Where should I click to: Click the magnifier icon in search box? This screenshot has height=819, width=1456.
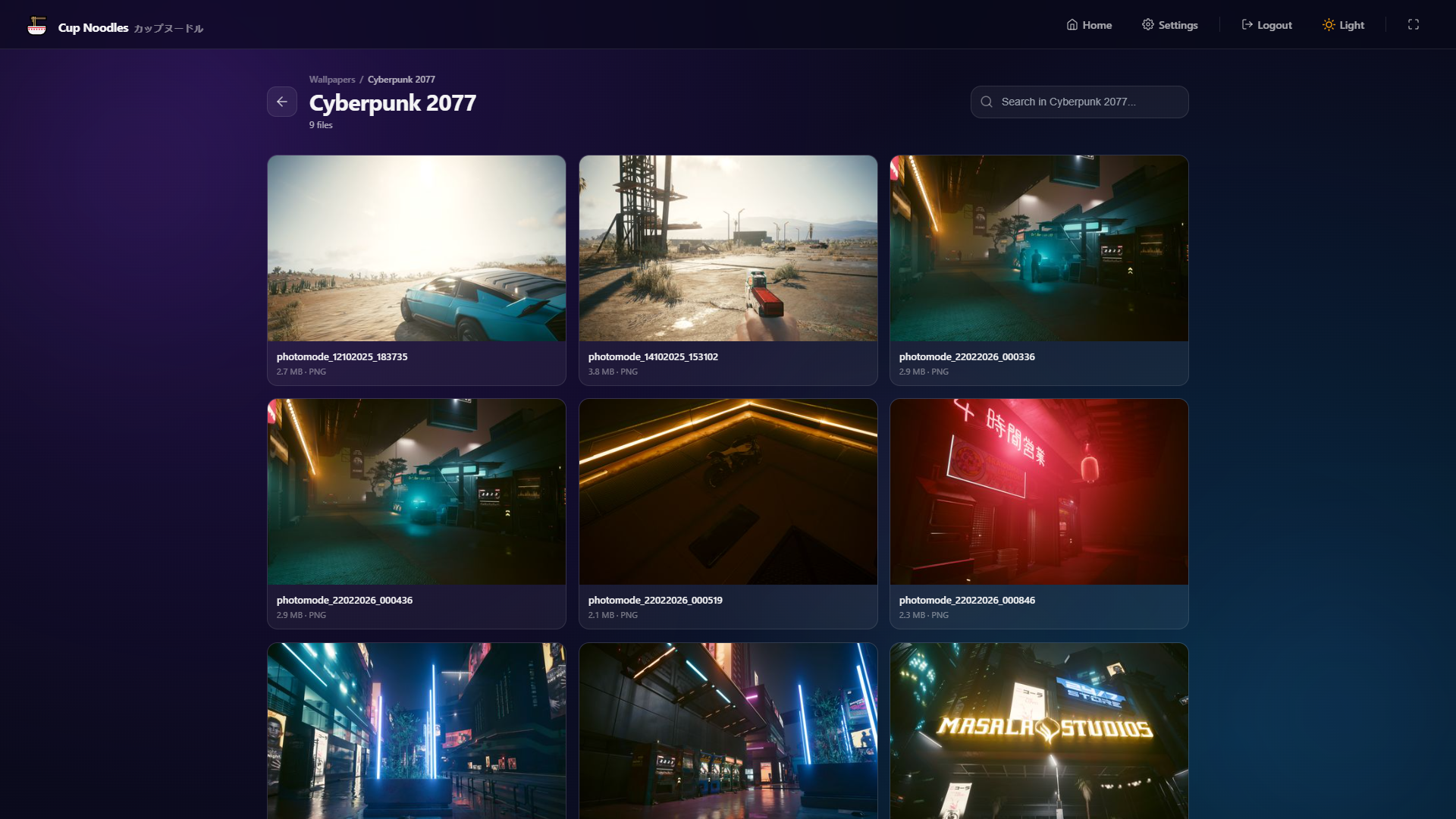(987, 102)
